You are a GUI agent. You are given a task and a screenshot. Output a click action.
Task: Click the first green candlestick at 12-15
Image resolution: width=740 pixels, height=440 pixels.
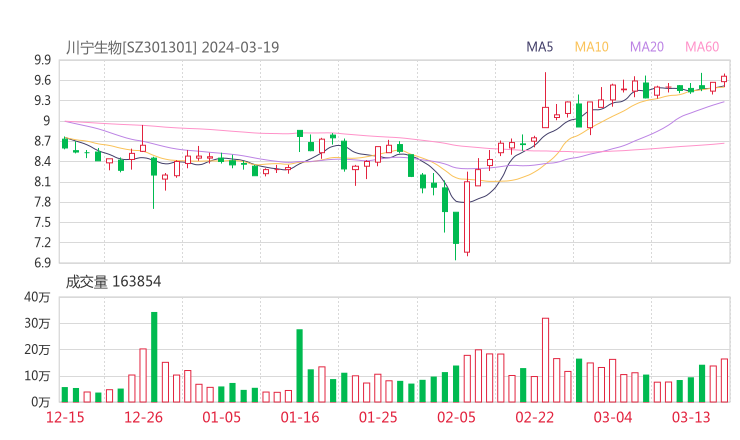tap(65, 143)
